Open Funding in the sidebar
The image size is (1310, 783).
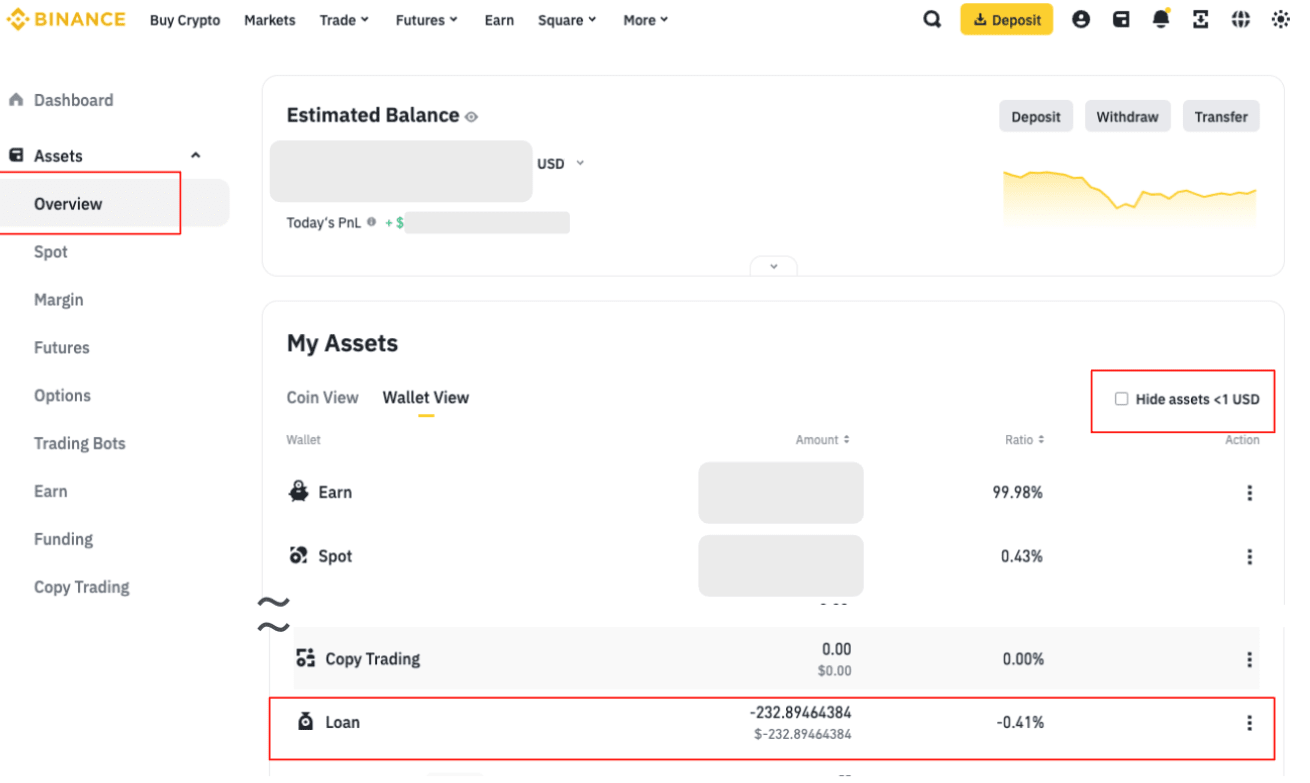click(63, 540)
